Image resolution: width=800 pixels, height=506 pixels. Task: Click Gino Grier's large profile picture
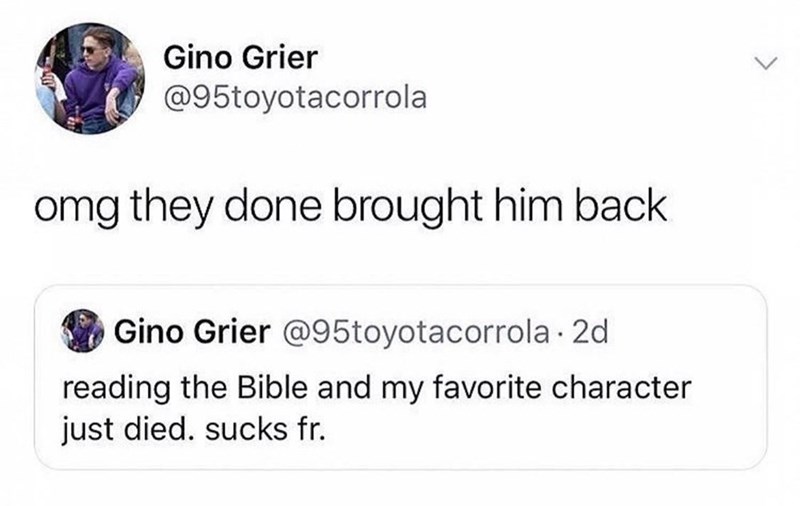[x=91, y=79]
